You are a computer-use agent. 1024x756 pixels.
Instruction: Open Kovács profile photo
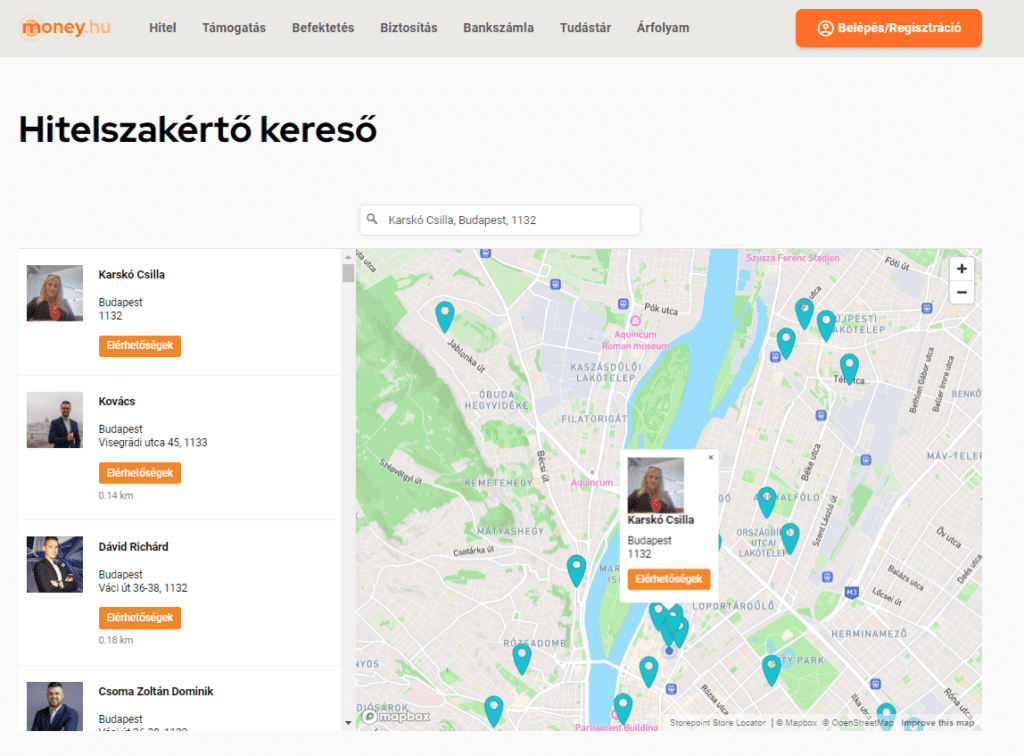pos(55,420)
